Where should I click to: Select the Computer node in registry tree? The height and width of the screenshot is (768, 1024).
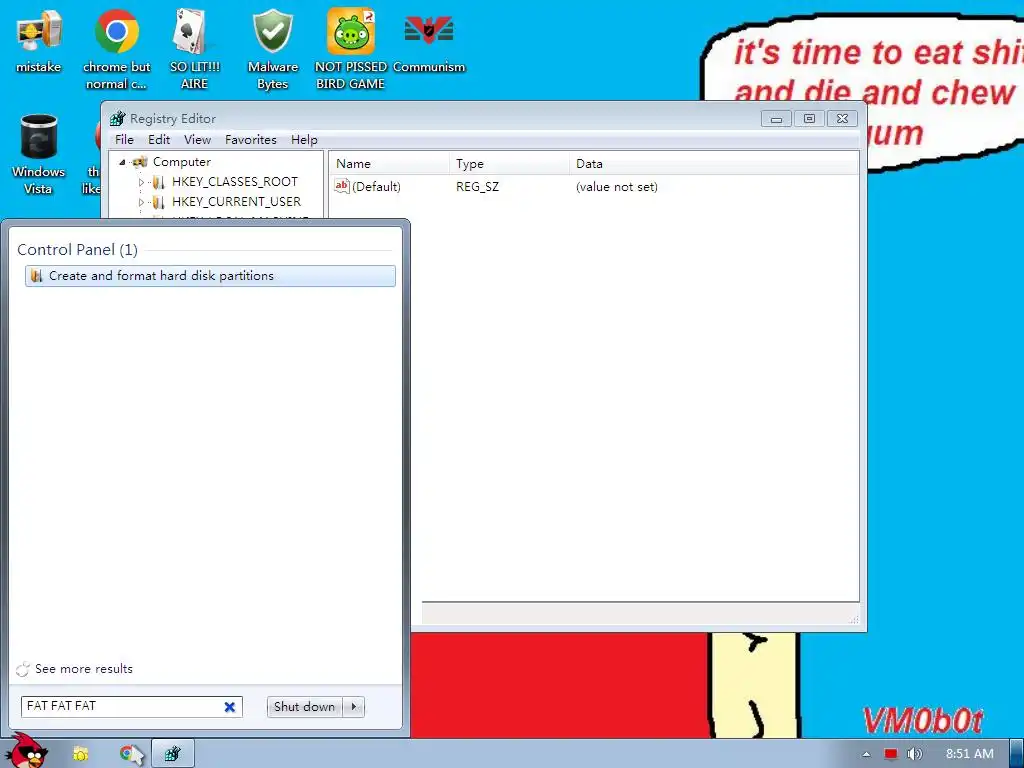182,161
